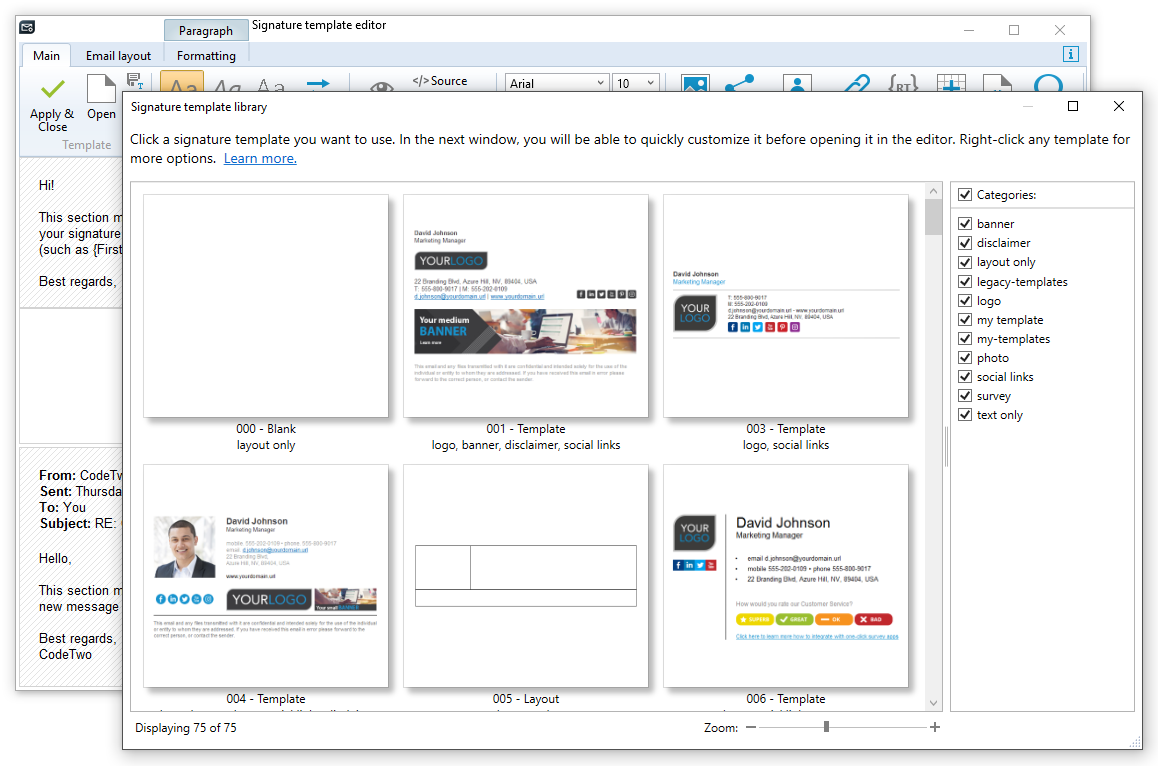
Task: Click the blue info icon in editor window
Action: (1071, 54)
